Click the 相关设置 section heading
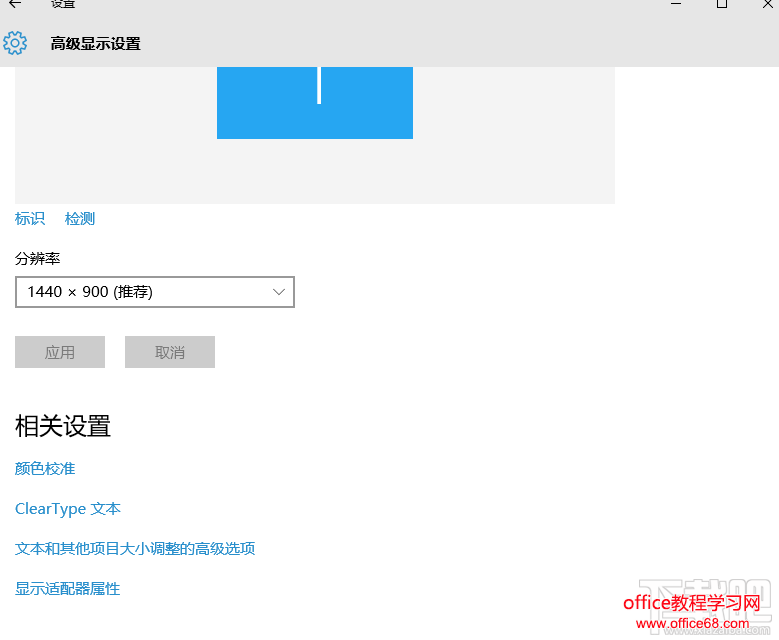779x640 pixels. click(x=63, y=426)
